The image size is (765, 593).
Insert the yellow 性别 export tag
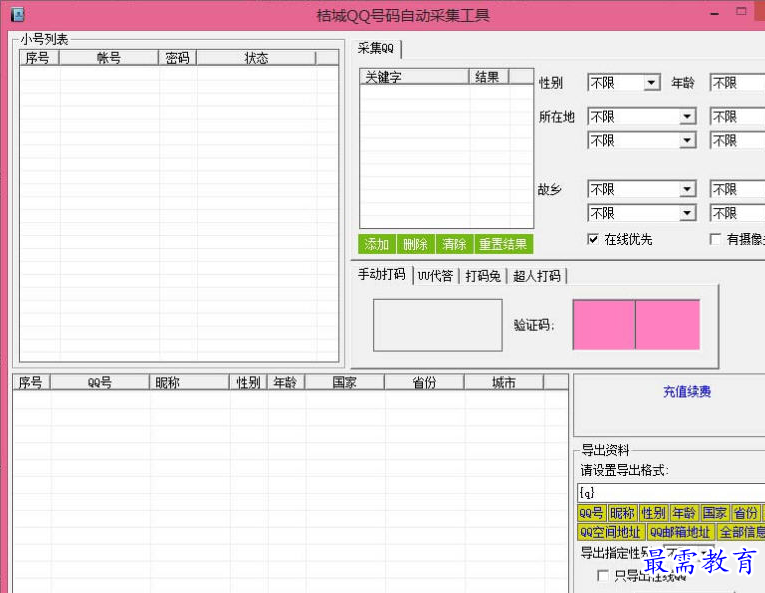[x=653, y=513]
